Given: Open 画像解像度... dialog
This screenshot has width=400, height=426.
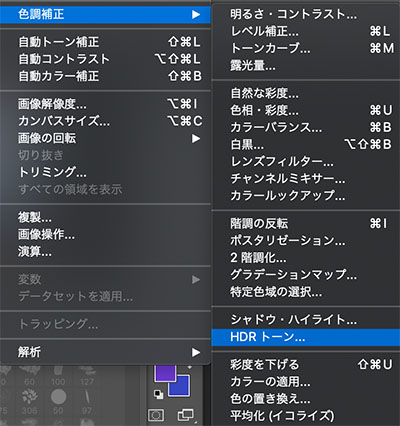Looking at the screenshot, I should coord(105,104).
